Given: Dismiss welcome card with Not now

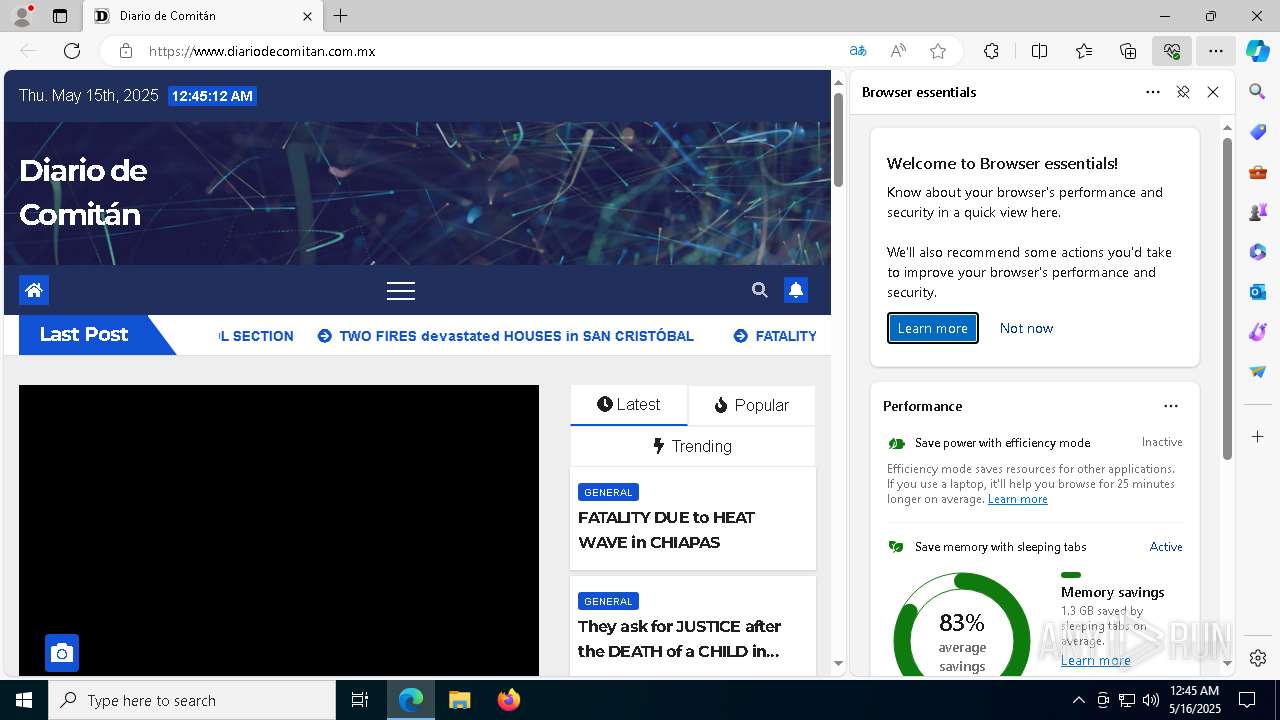Looking at the screenshot, I should tap(1026, 328).
